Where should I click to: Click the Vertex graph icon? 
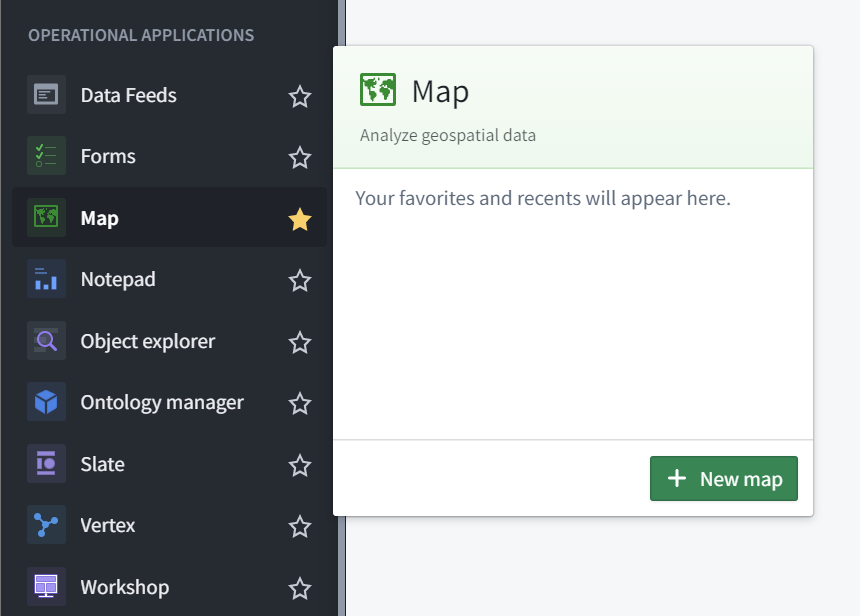click(x=47, y=525)
